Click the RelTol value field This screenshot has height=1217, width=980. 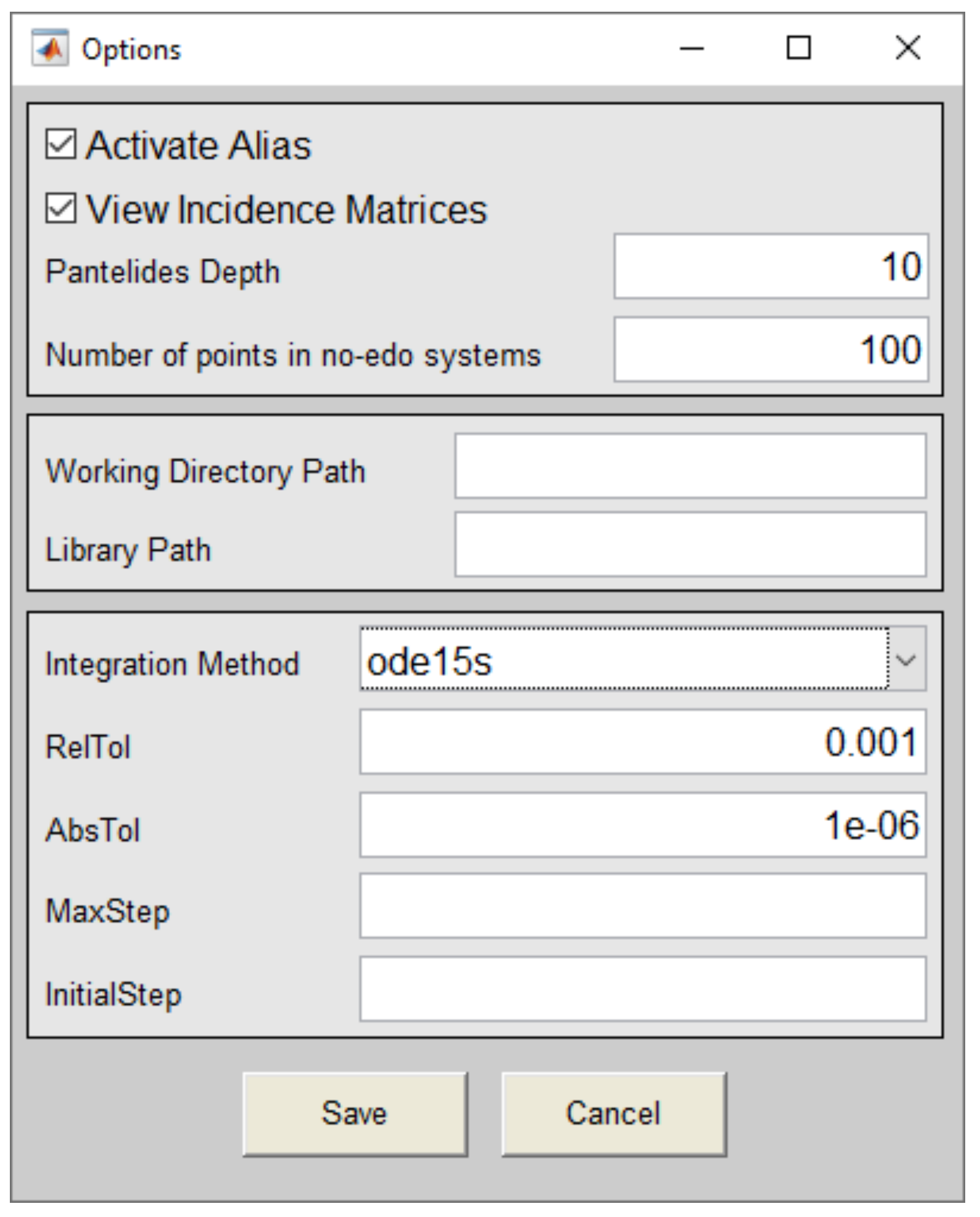point(643,742)
